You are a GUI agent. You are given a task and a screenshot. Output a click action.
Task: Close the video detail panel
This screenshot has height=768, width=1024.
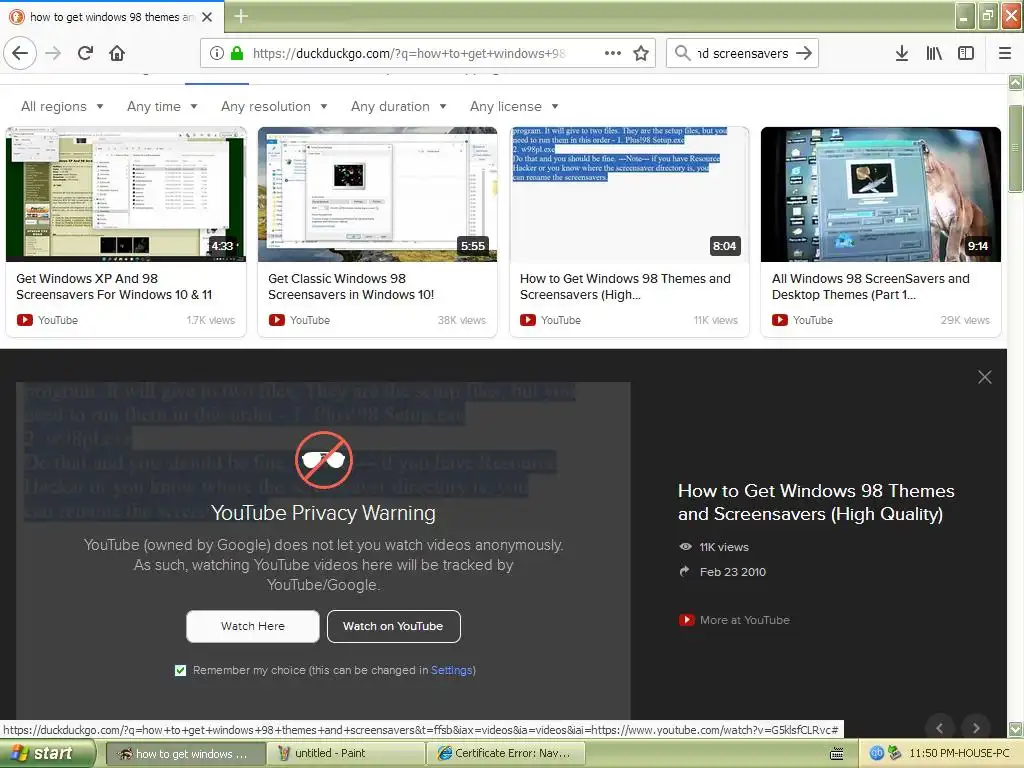984,377
